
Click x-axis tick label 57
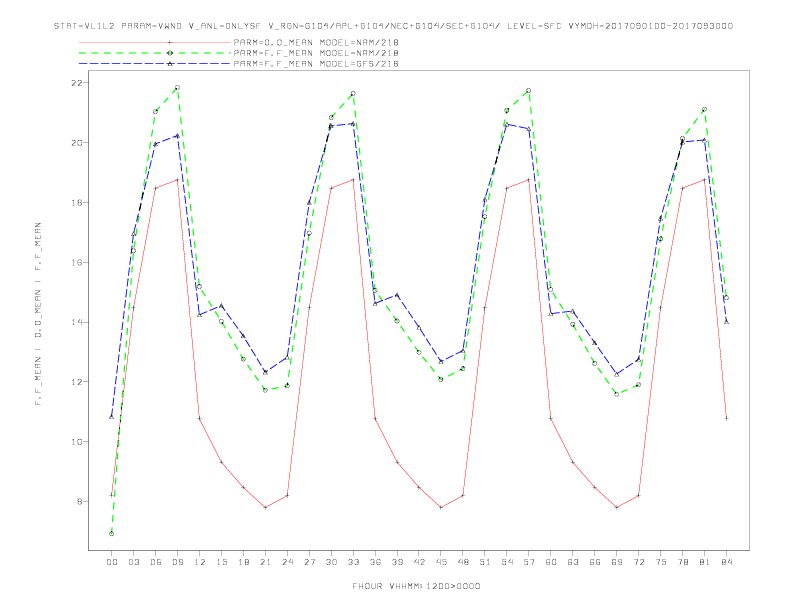click(529, 562)
